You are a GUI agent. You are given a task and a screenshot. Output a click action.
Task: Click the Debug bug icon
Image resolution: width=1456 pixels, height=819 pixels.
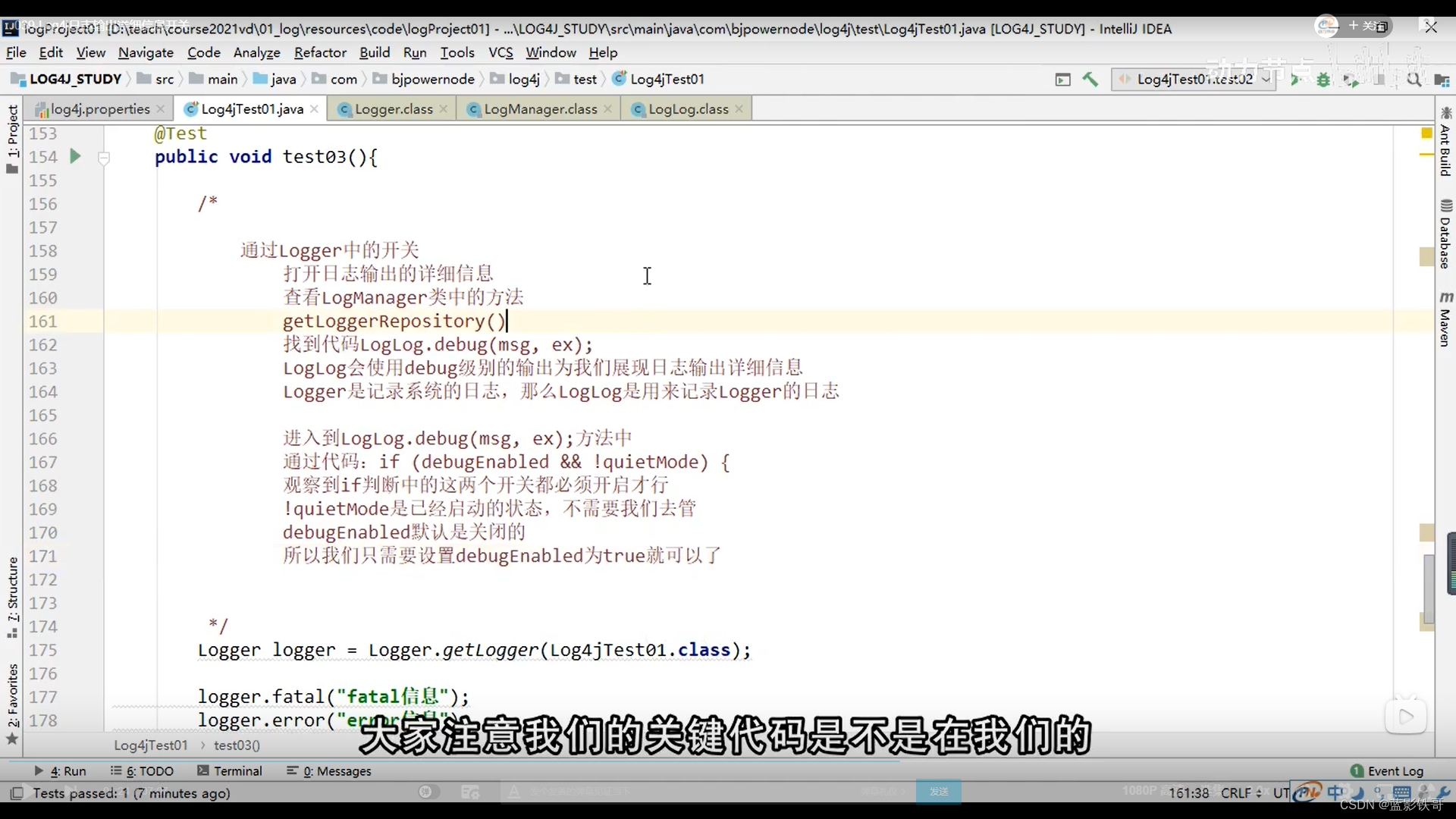1323,79
